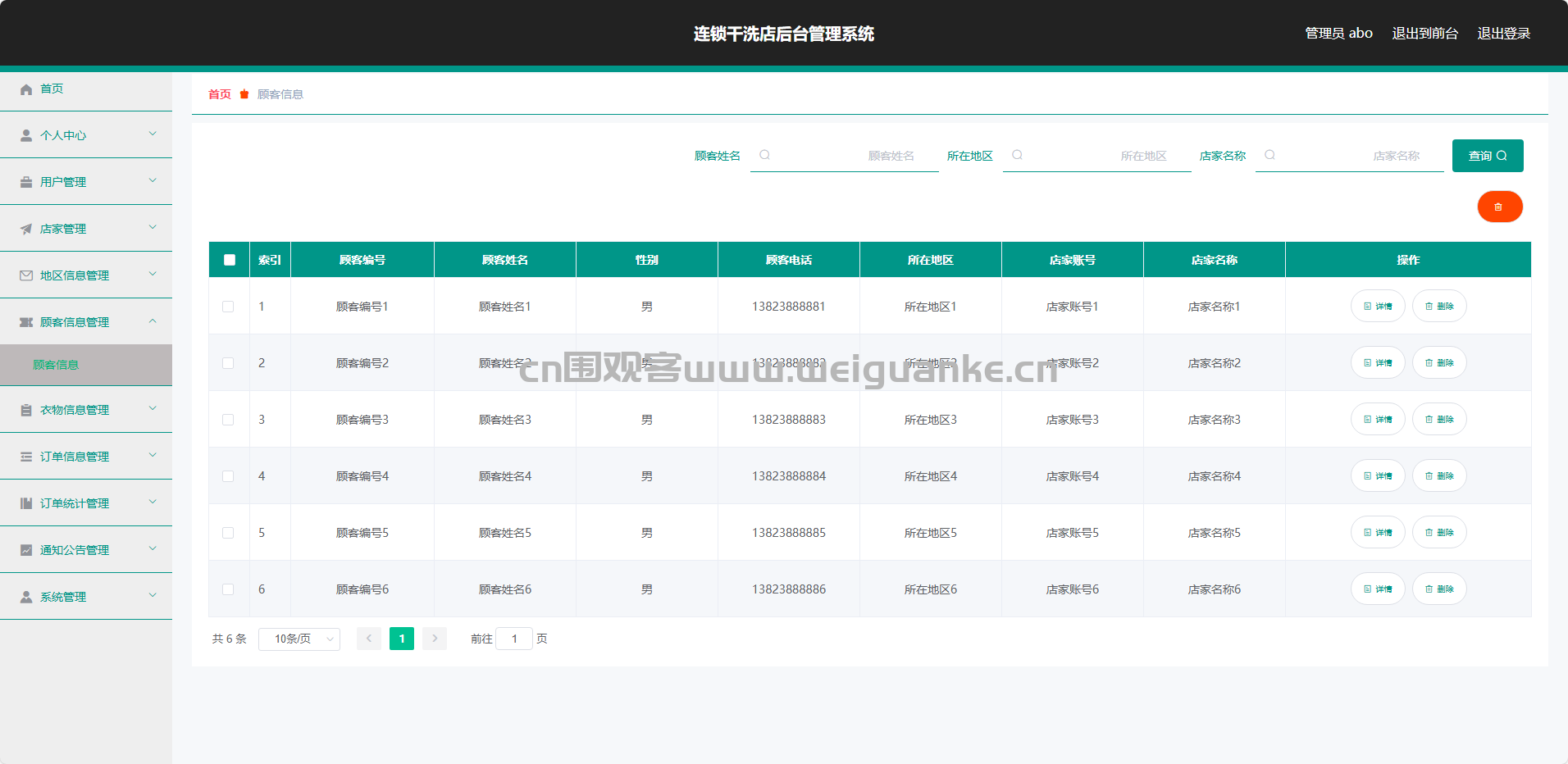This screenshot has width=1568, height=764.
Task: Open 详情 for 顾客编号3
Action: click(1378, 419)
